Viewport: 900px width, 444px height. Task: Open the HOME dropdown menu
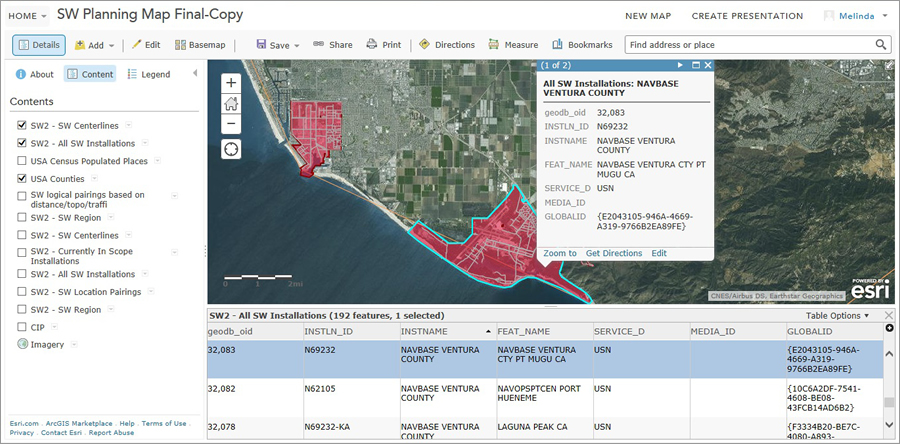[x=28, y=16]
